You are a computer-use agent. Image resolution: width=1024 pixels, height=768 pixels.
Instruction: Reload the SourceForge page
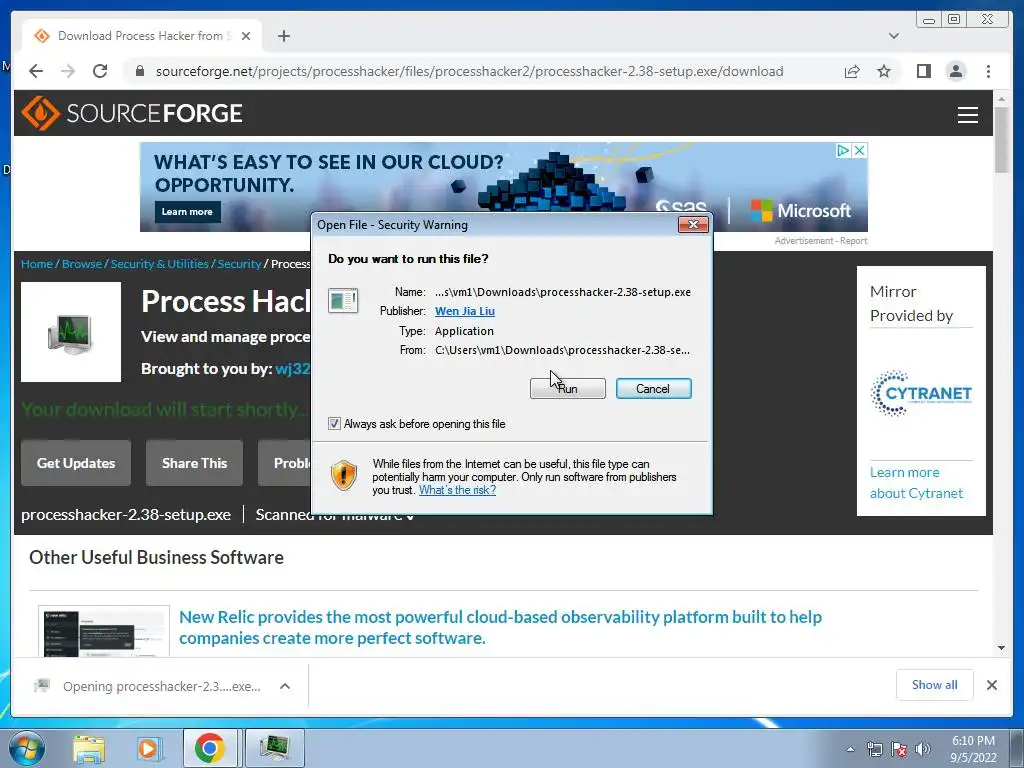tap(100, 71)
